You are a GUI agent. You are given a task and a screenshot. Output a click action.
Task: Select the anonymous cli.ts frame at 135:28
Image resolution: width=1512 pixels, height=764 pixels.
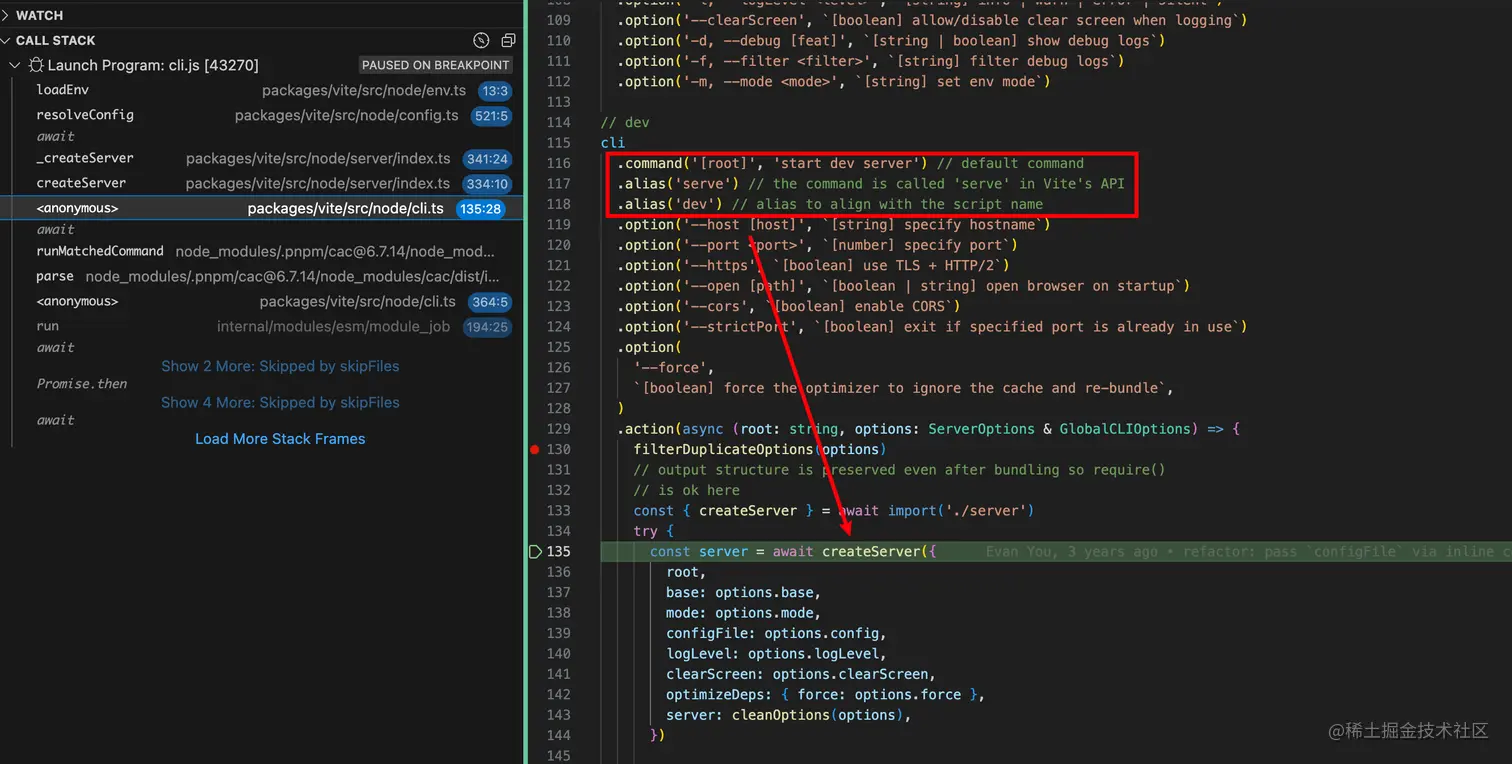tap(262, 209)
